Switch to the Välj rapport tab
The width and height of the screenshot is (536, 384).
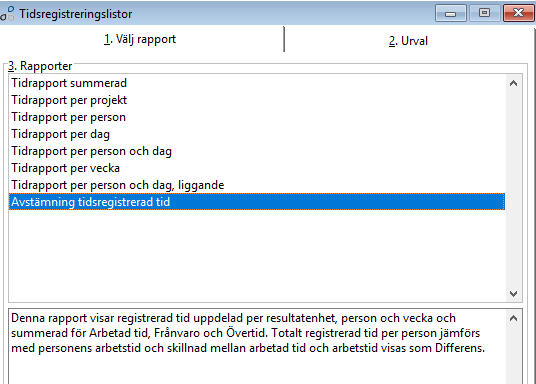[140, 39]
